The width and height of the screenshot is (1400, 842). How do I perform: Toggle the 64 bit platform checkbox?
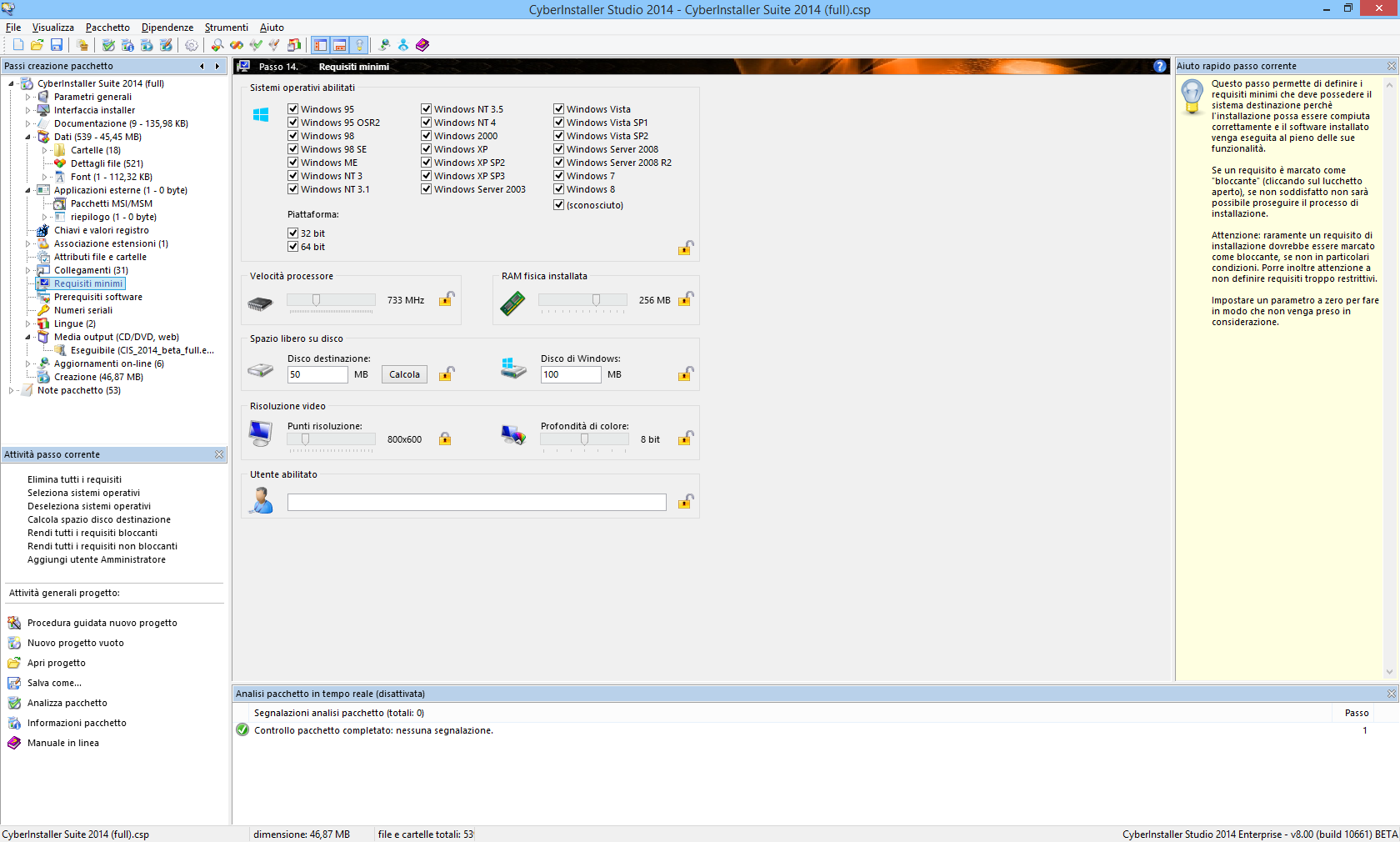293,247
